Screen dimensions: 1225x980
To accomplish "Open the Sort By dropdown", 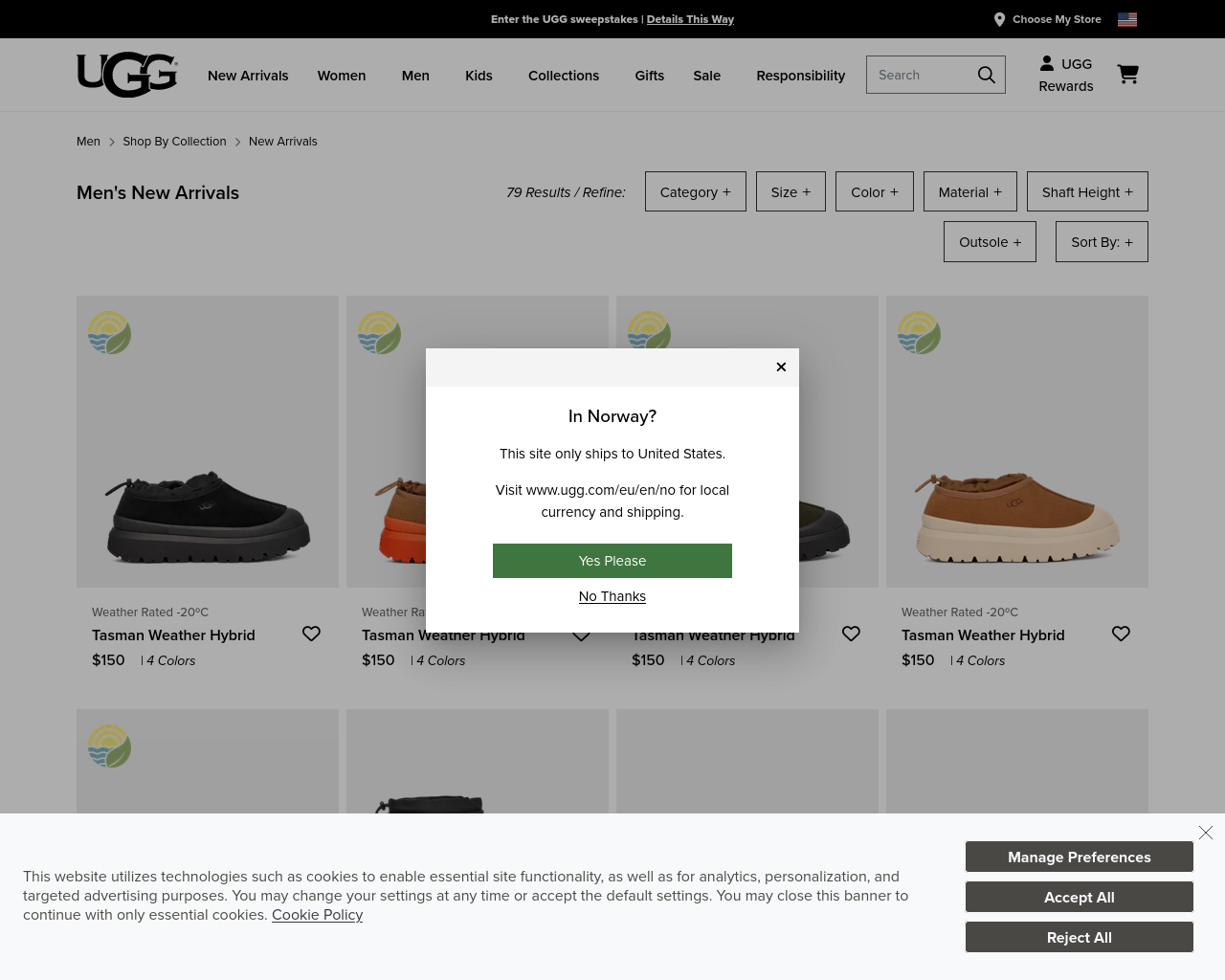I will point(1102,242).
